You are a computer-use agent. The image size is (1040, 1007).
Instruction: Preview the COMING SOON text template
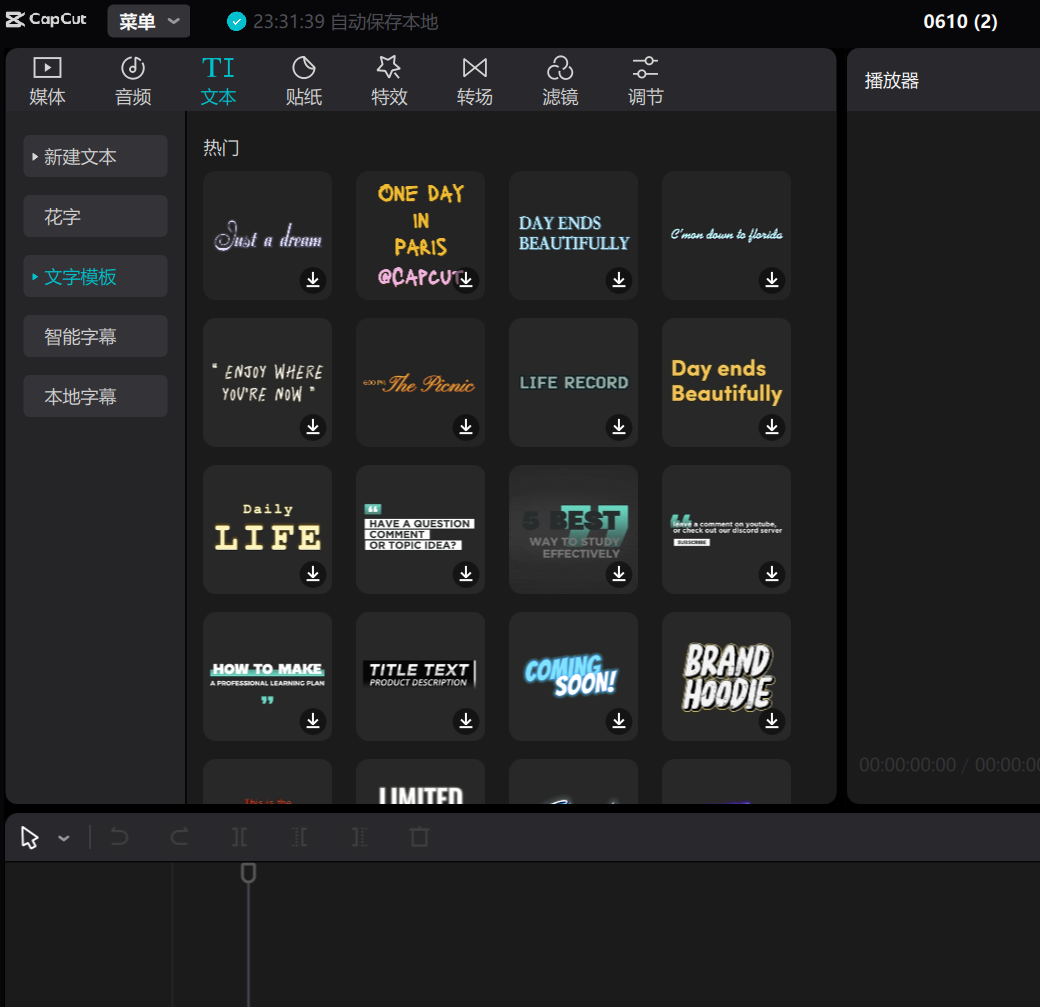coord(574,676)
